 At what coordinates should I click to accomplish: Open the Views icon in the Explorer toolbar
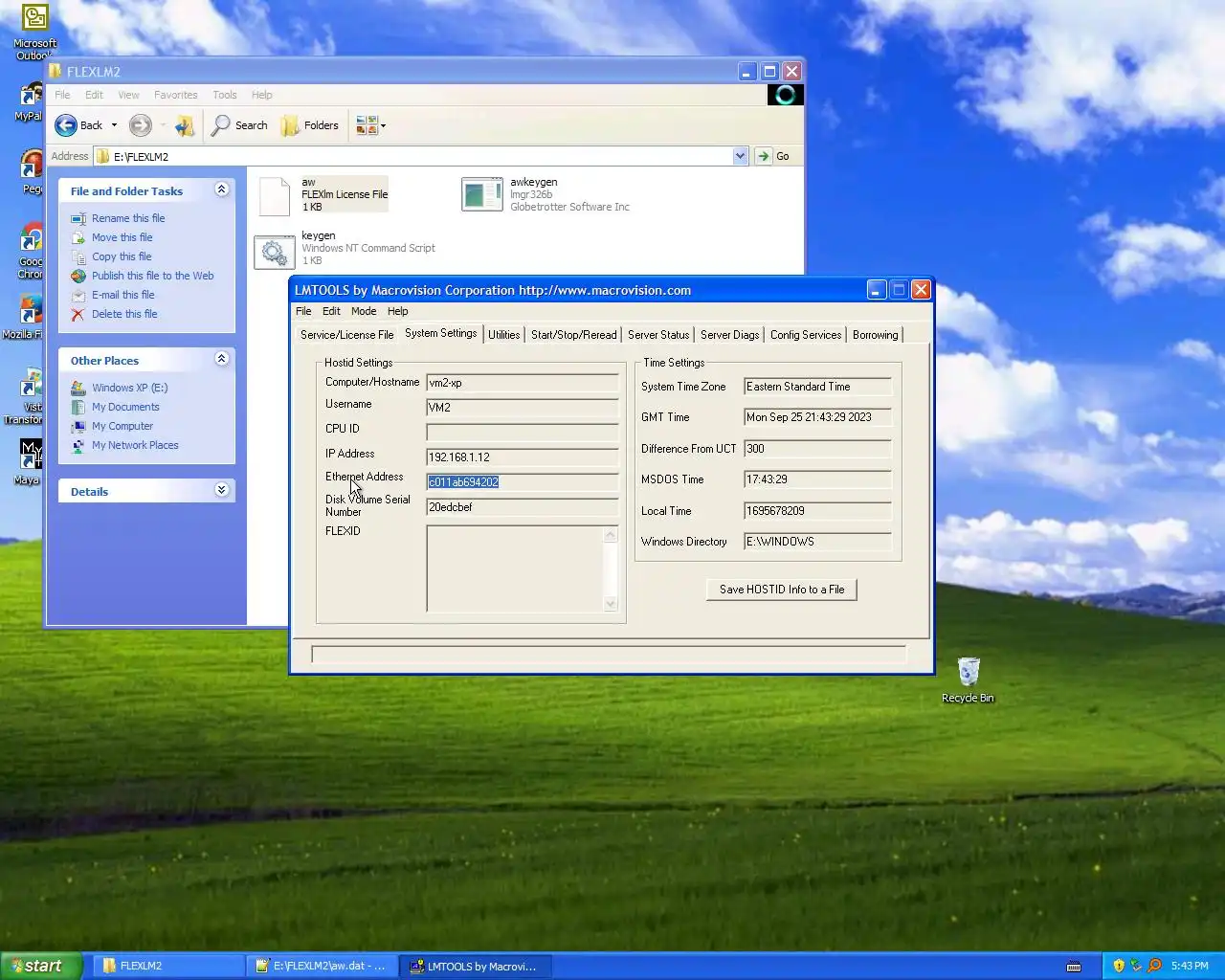click(367, 125)
